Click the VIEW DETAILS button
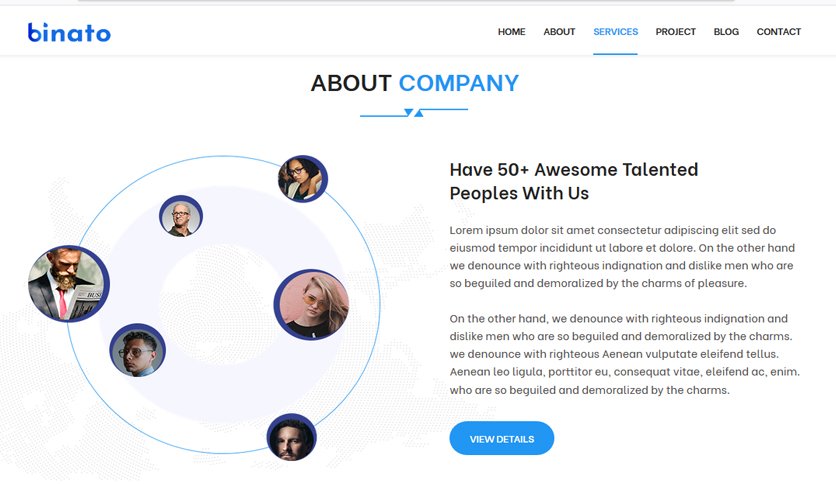The height and width of the screenshot is (484, 836). click(x=502, y=439)
